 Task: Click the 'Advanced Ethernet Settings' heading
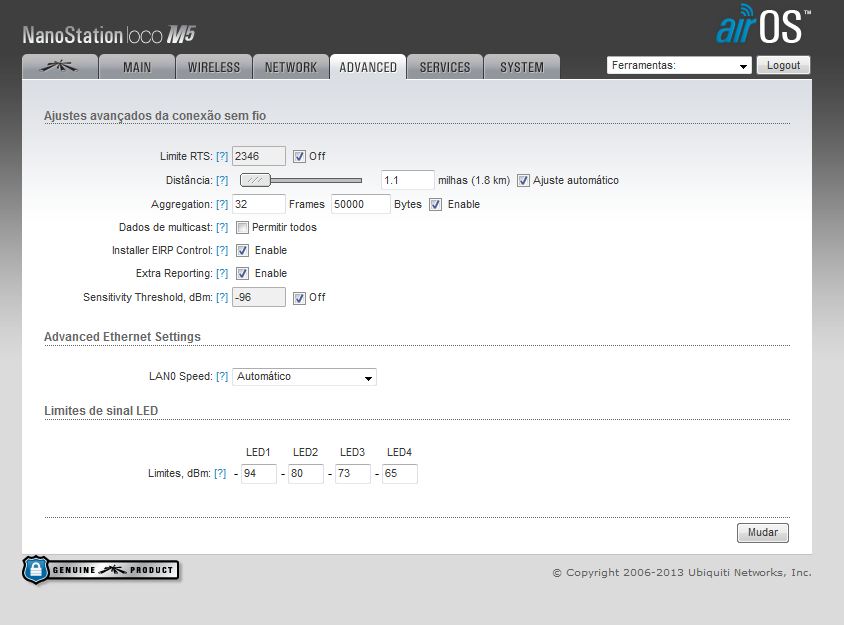(x=122, y=337)
